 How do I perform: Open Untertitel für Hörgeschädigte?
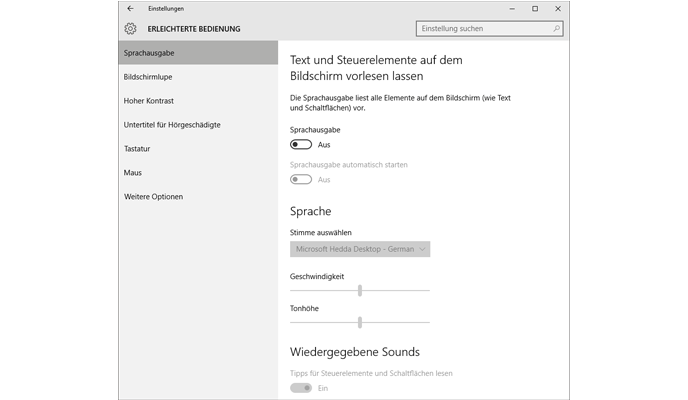172,125
